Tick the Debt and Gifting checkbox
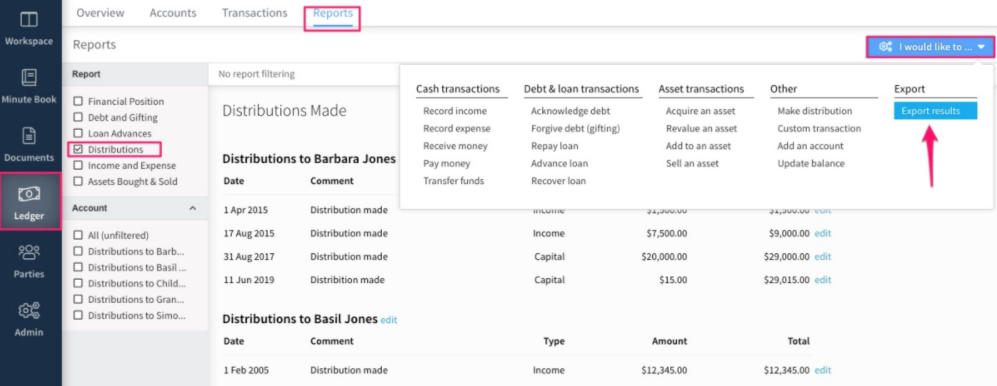The image size is (997, 386). click(78, 117)
